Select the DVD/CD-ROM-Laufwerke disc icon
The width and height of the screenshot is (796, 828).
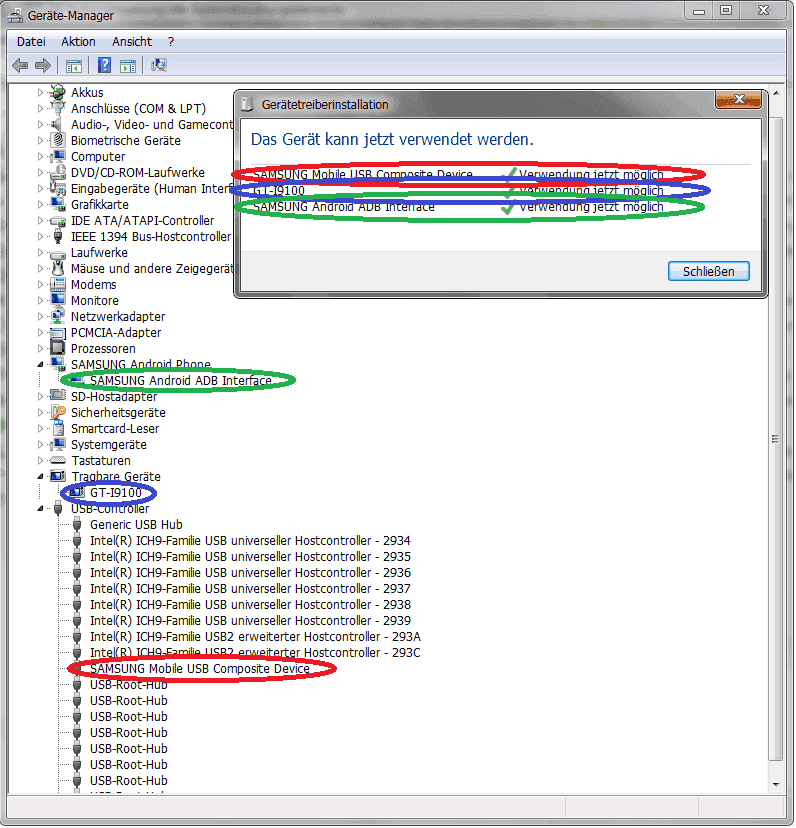tap(57, 173)
